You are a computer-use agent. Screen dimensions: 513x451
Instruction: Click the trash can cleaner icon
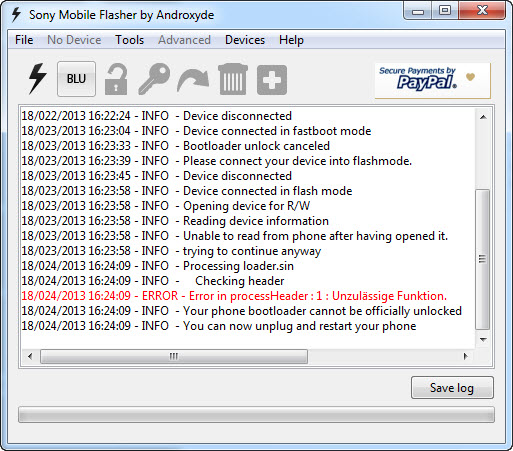pos(233,79)
